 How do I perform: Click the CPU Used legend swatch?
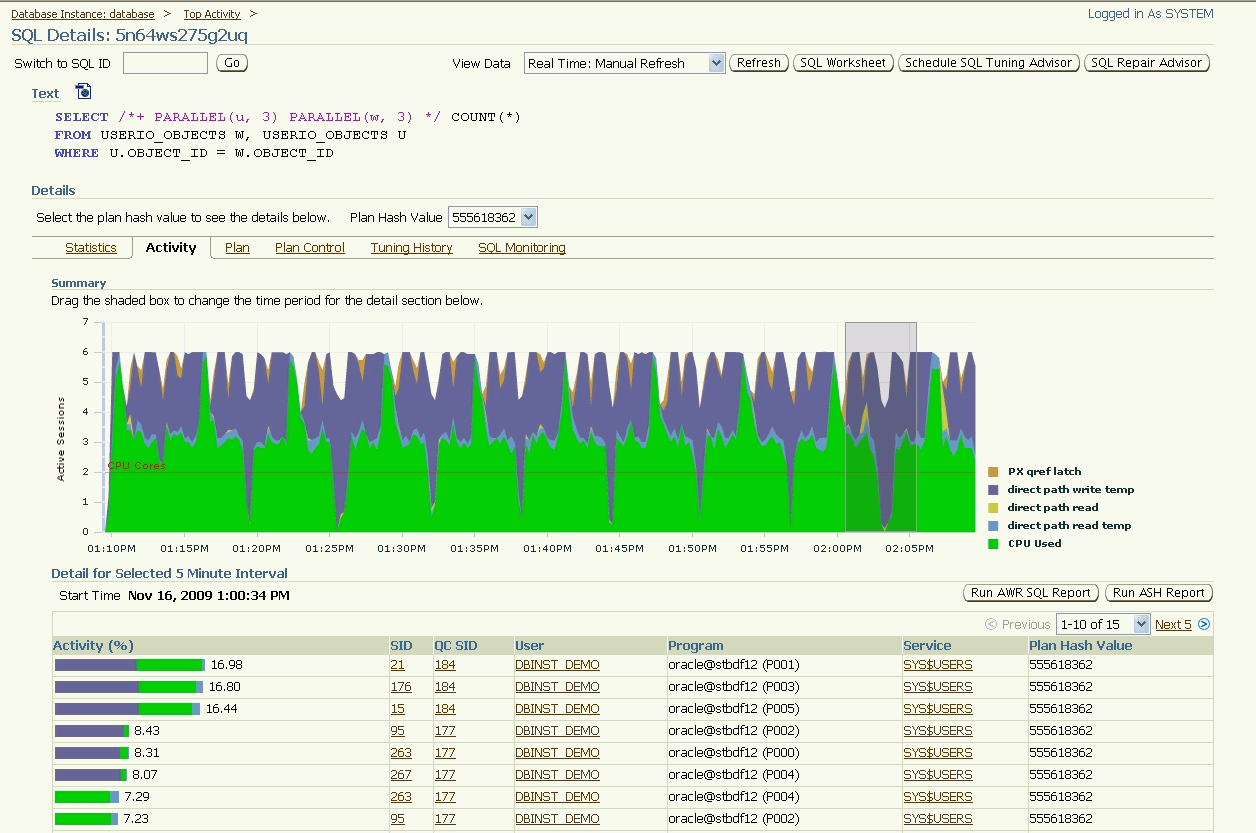pyautogui.click(x=993, y=543)
